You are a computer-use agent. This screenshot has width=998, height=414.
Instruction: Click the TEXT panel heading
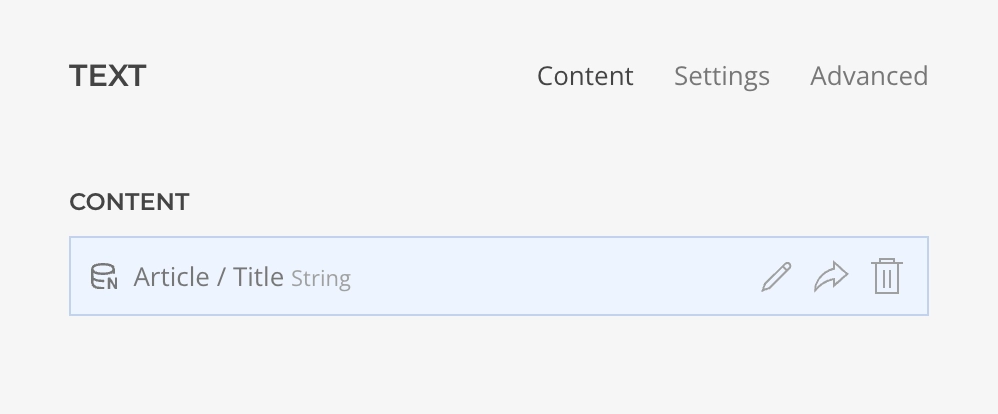click(108, 76)
